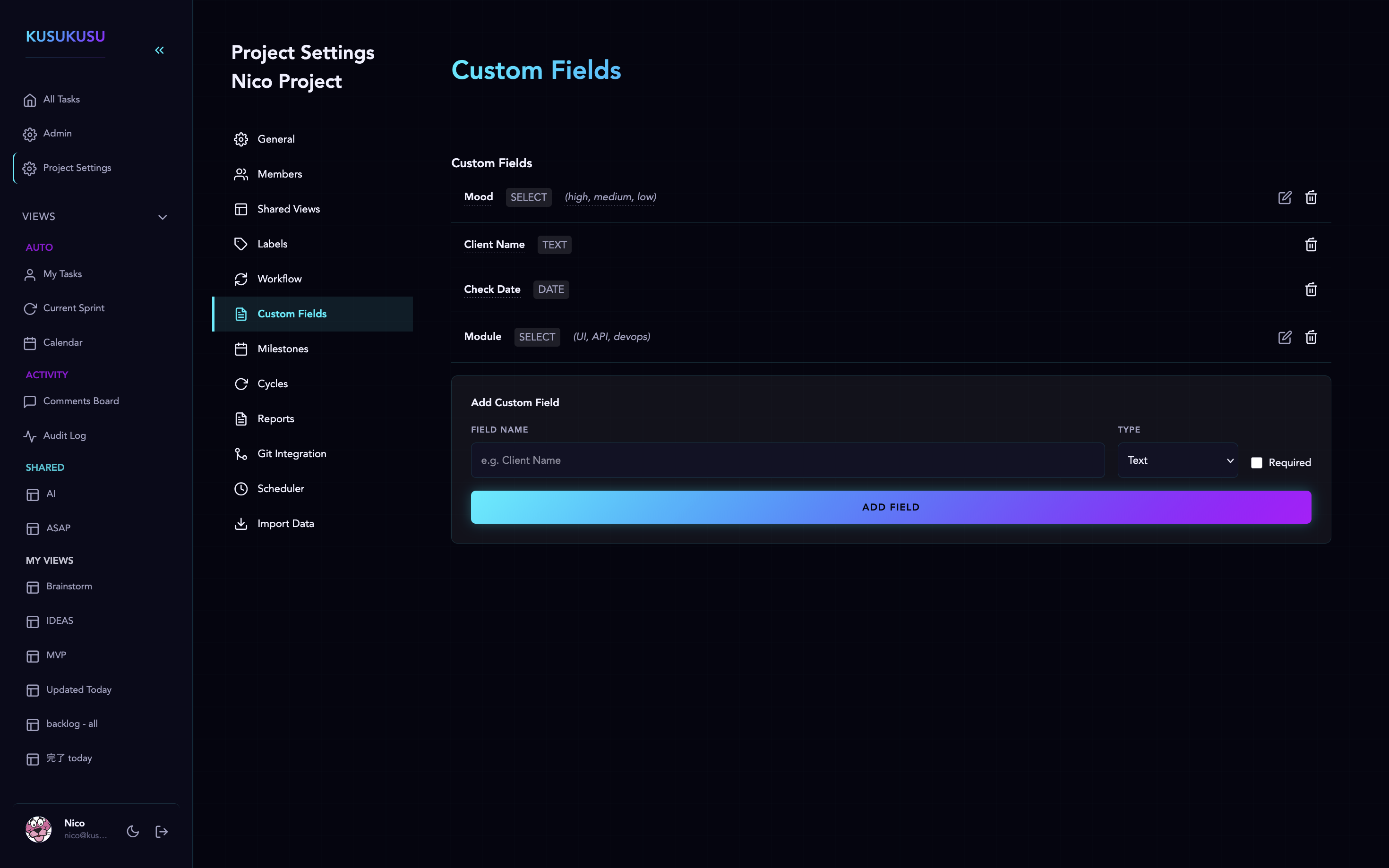This screenshot has height=868, width=1389.
Task: Select the Scheduler clock icon
Action: click(x=241, y=488)
